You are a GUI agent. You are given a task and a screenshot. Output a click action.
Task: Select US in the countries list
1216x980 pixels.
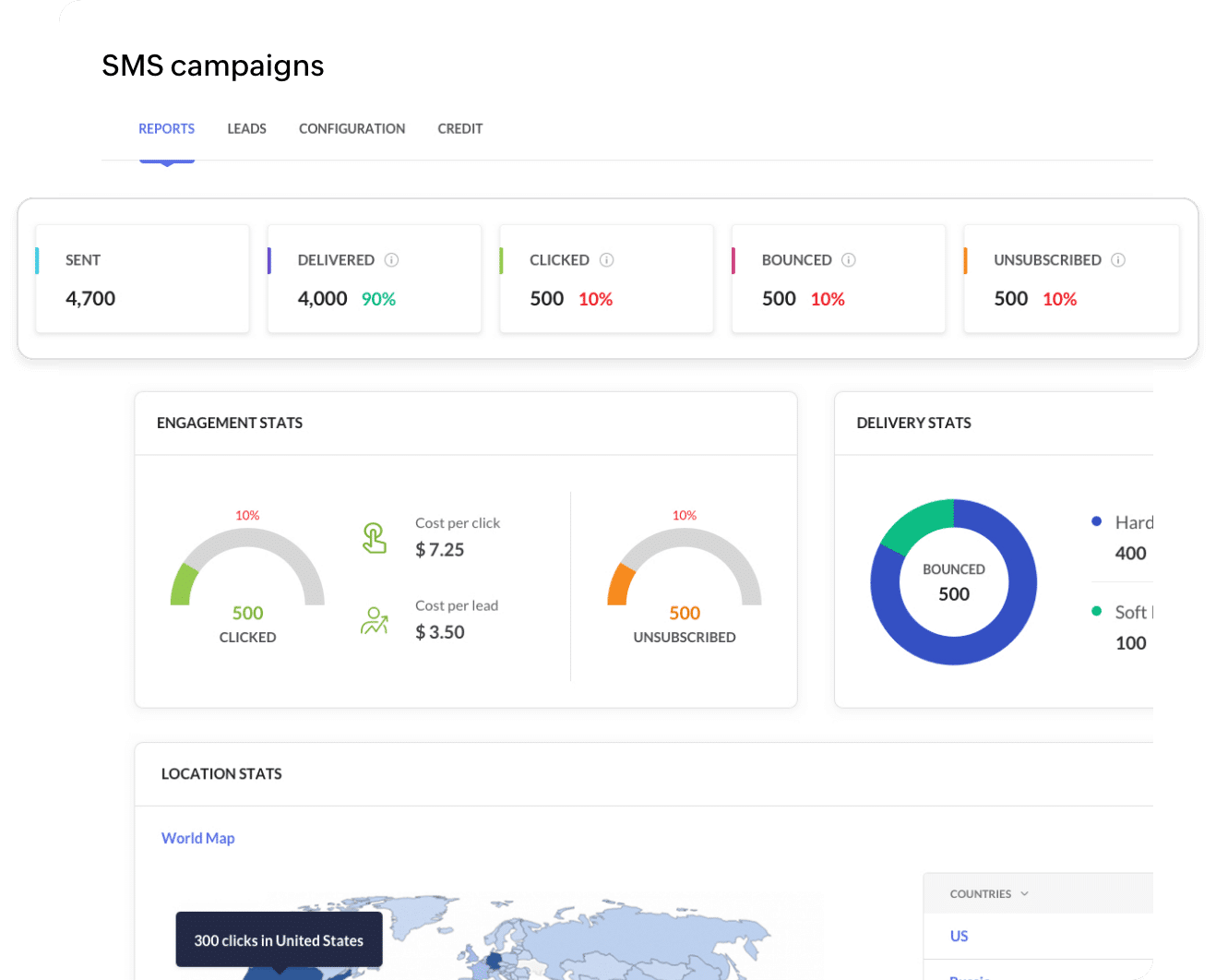[959, 936]
